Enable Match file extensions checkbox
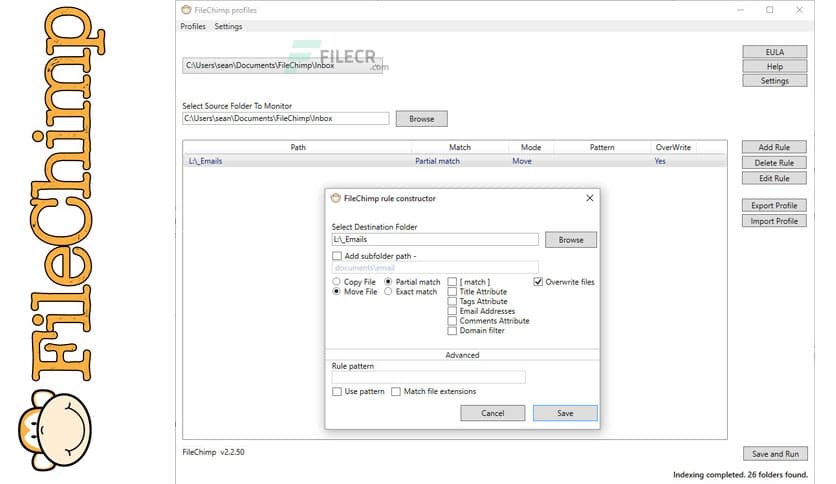The image size is (836, 484). [x=396, y=391]
